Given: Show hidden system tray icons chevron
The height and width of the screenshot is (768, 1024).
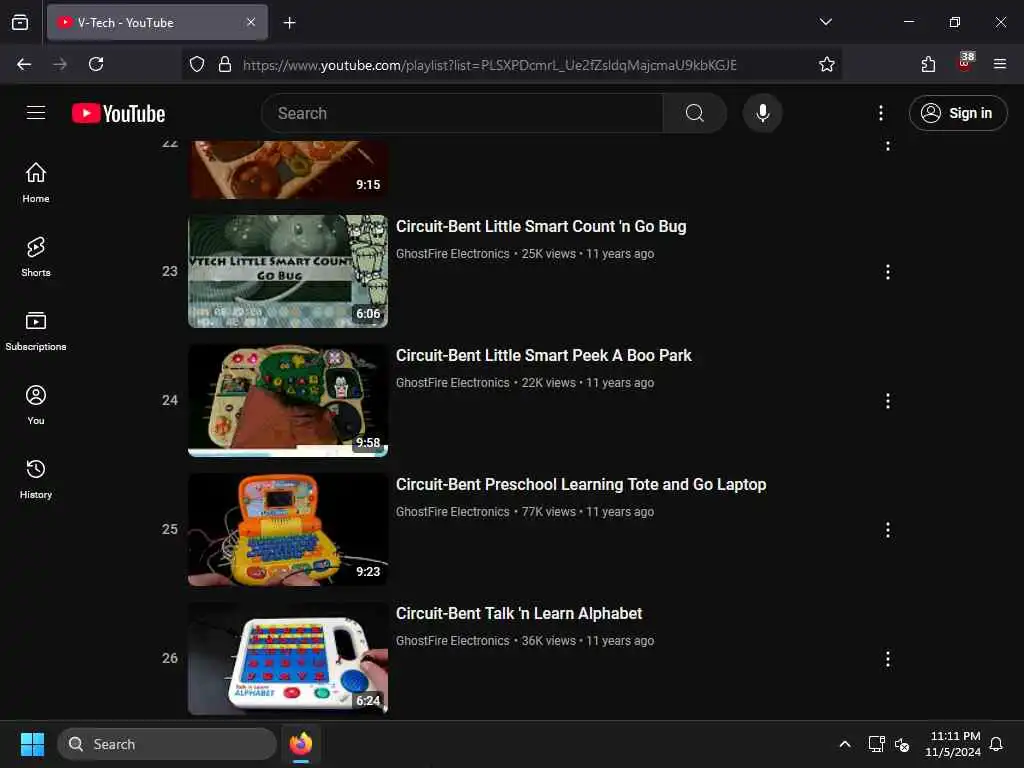Looking at the screenshot, I should click(x=844, y=744).
